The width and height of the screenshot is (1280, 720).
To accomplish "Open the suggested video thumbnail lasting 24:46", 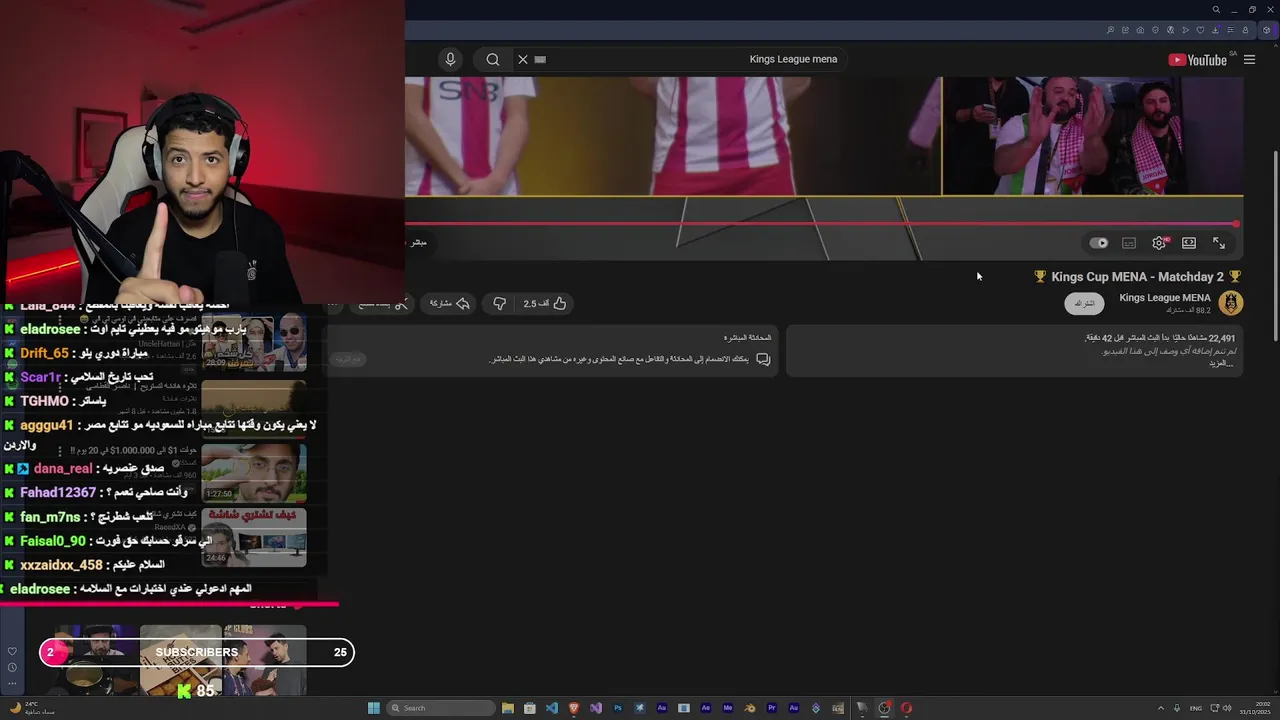I will click(254, 537).
